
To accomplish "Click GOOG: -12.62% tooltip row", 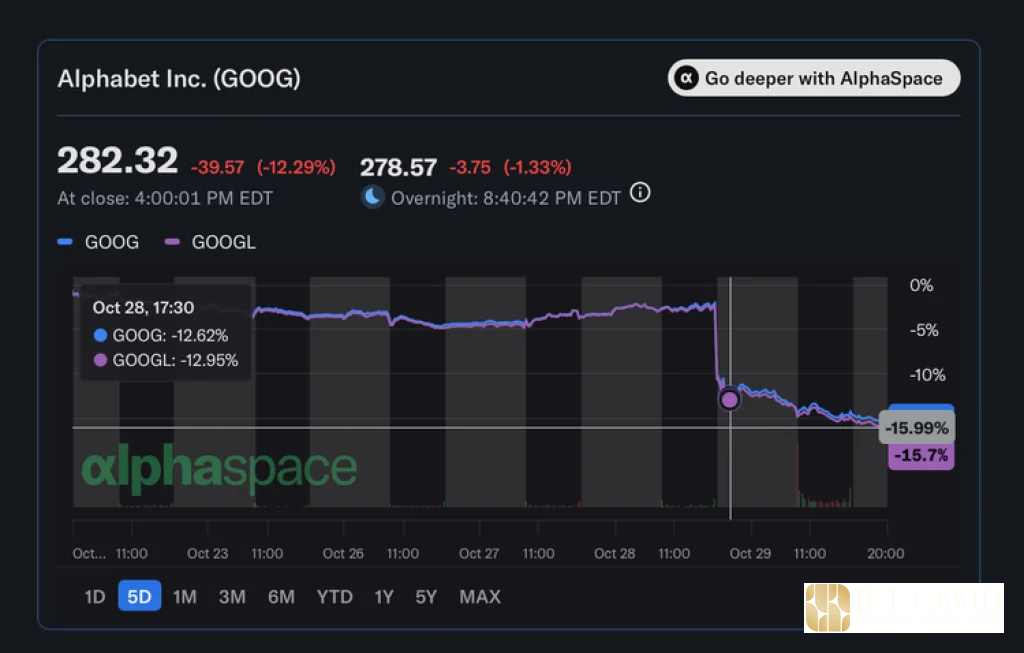I will tap(161, 336).
